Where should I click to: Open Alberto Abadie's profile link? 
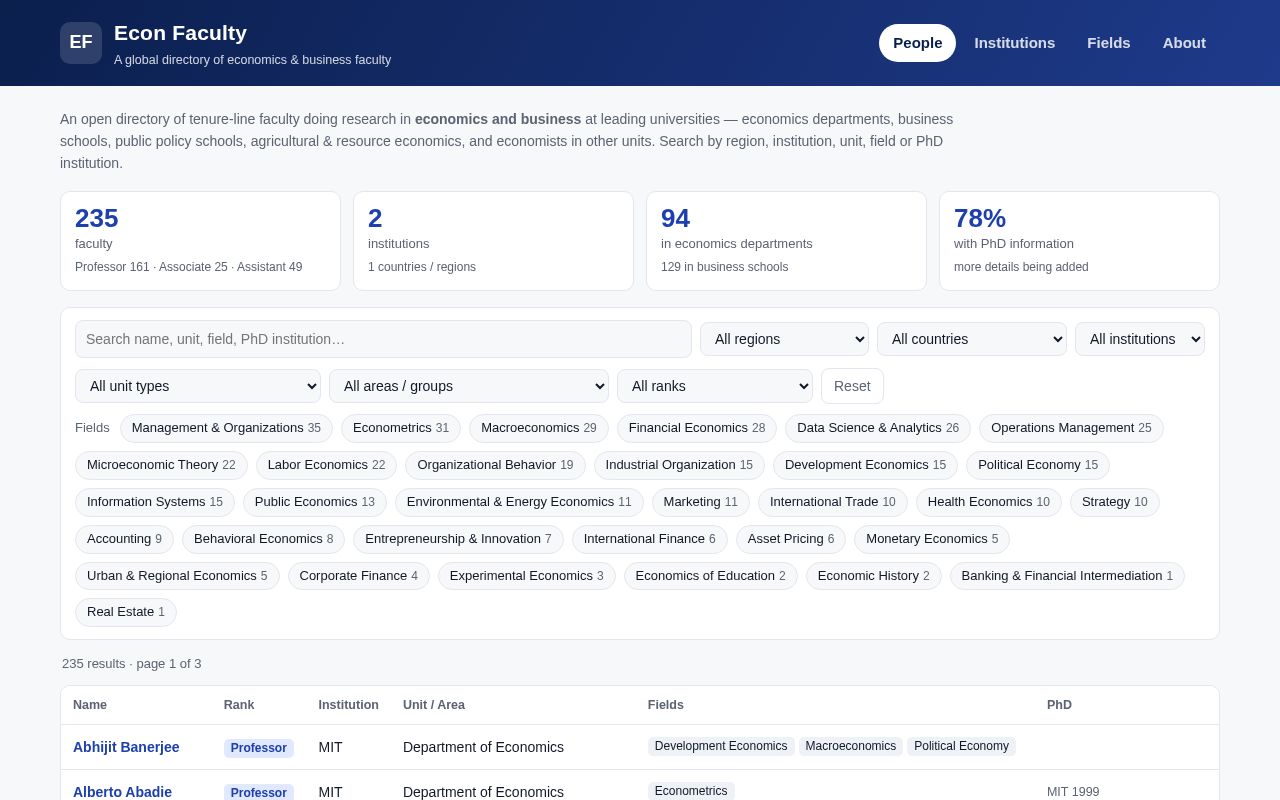pos(122,792)
